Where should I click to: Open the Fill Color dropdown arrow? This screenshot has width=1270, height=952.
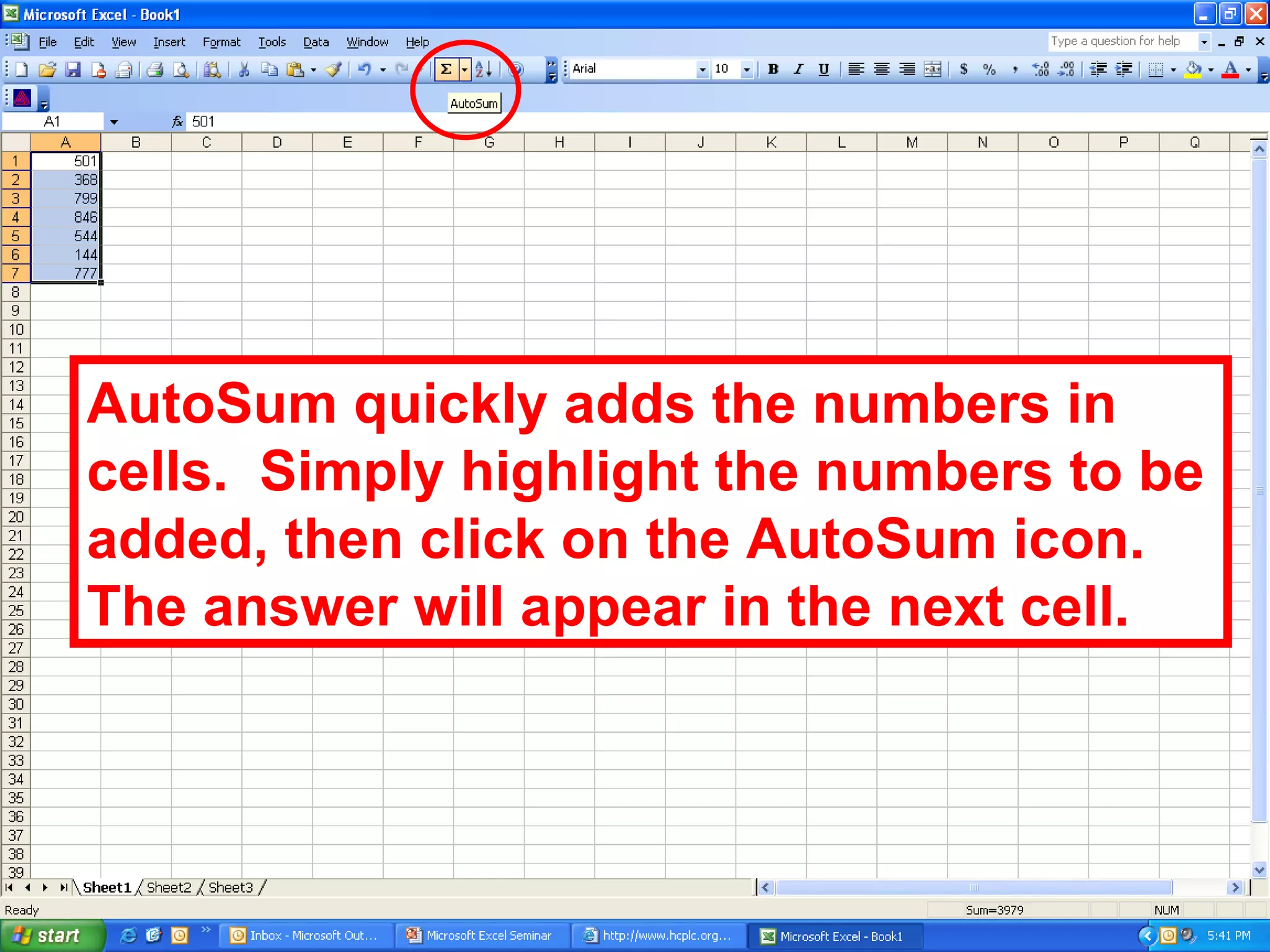click(1210, 69)
